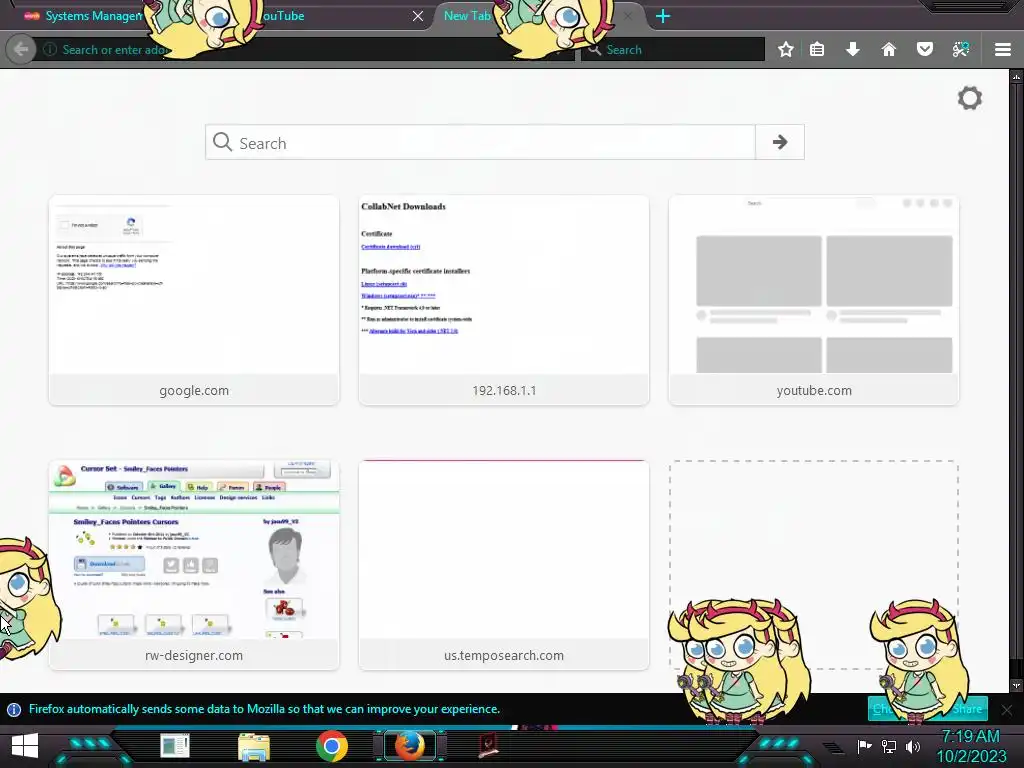Open the Downloads arrow icon

click(853, 50)
